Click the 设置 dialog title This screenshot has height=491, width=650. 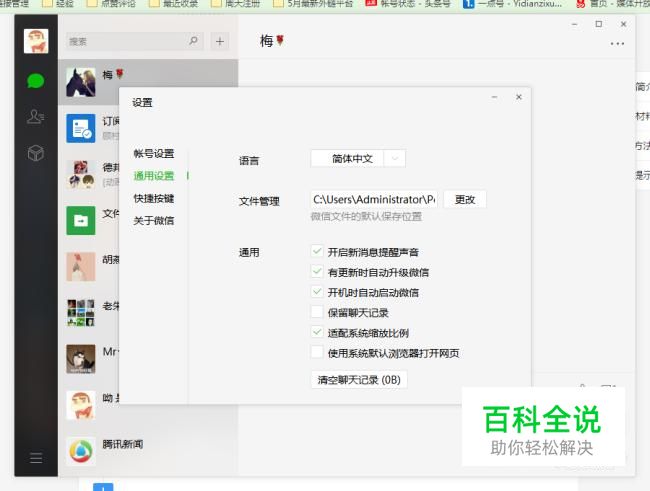142,102
